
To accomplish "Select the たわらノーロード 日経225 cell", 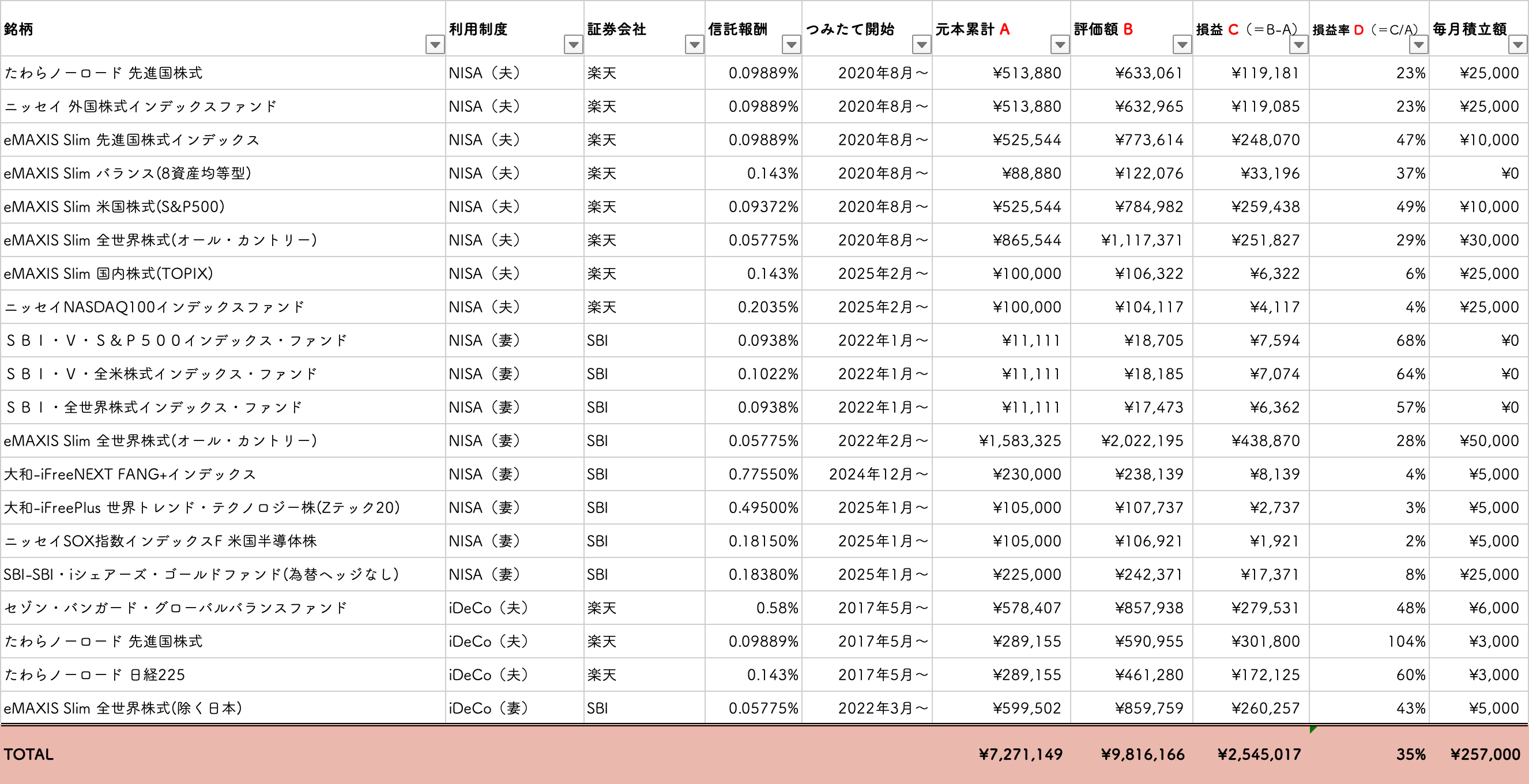I will (223, 675).
